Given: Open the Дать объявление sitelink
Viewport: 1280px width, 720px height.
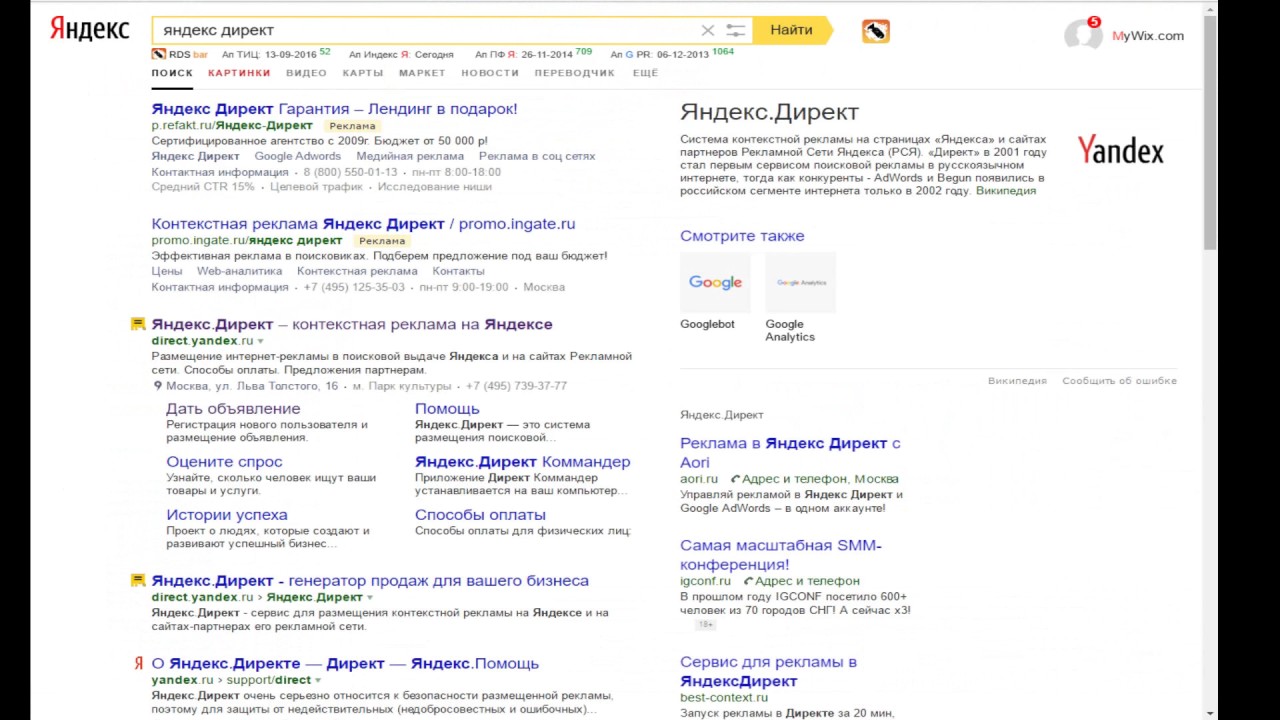Looking at the screenshot, I should pos(233,408).
